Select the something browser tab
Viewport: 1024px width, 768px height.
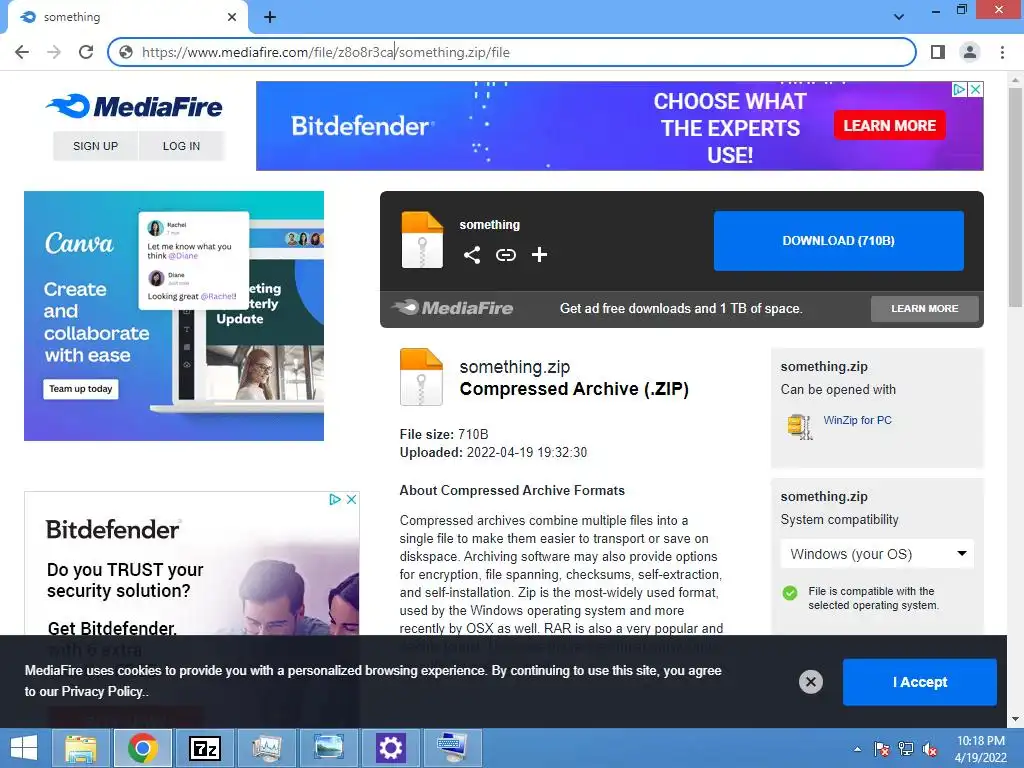click(x=127, y=17)
